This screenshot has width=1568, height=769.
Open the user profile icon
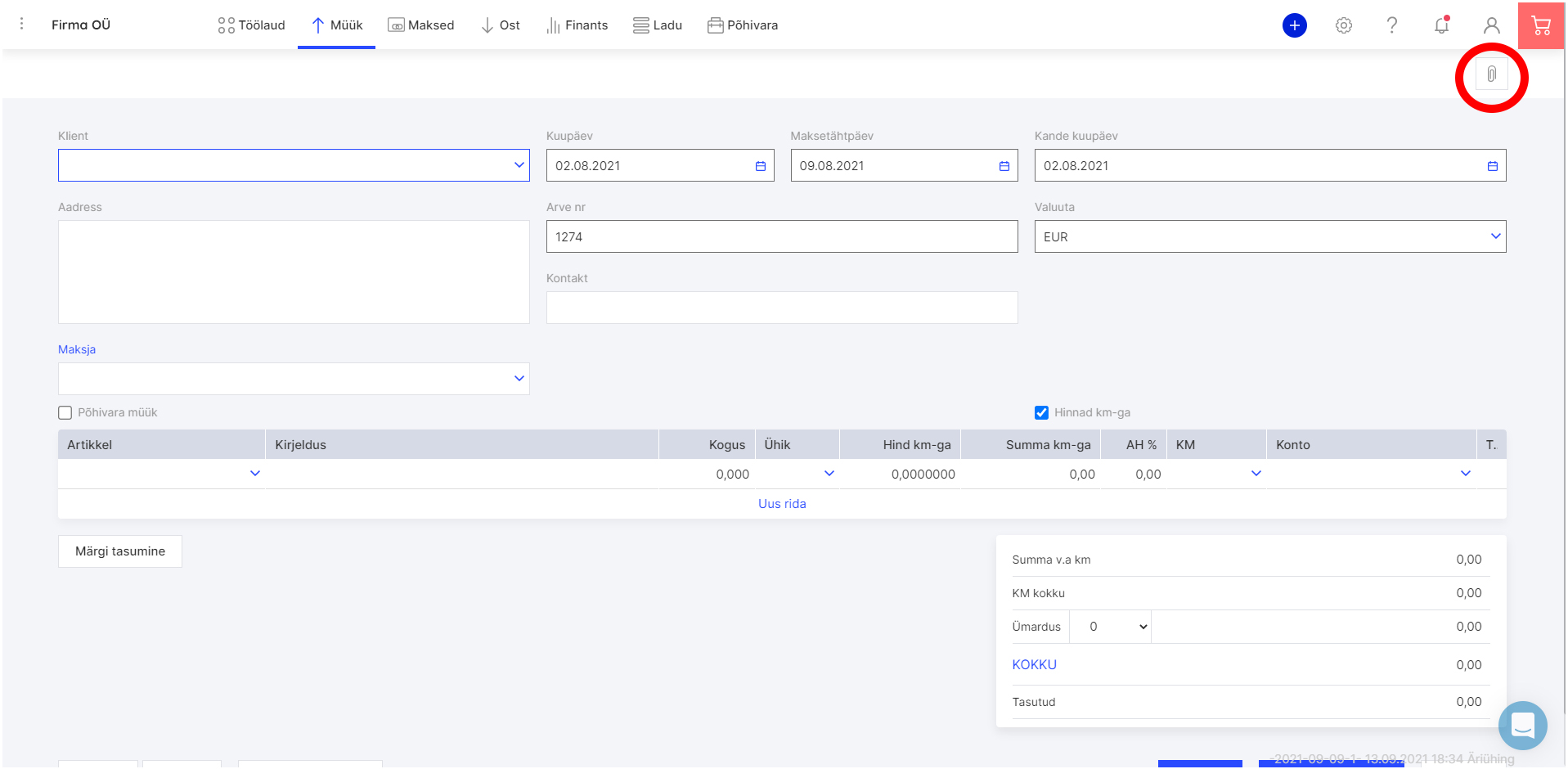[x=1491, y=25]
